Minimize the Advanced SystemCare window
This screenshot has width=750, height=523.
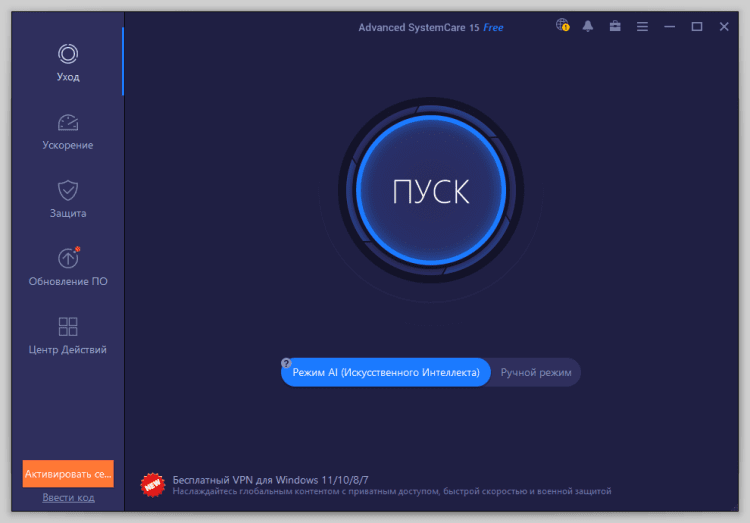pos(670,27)
